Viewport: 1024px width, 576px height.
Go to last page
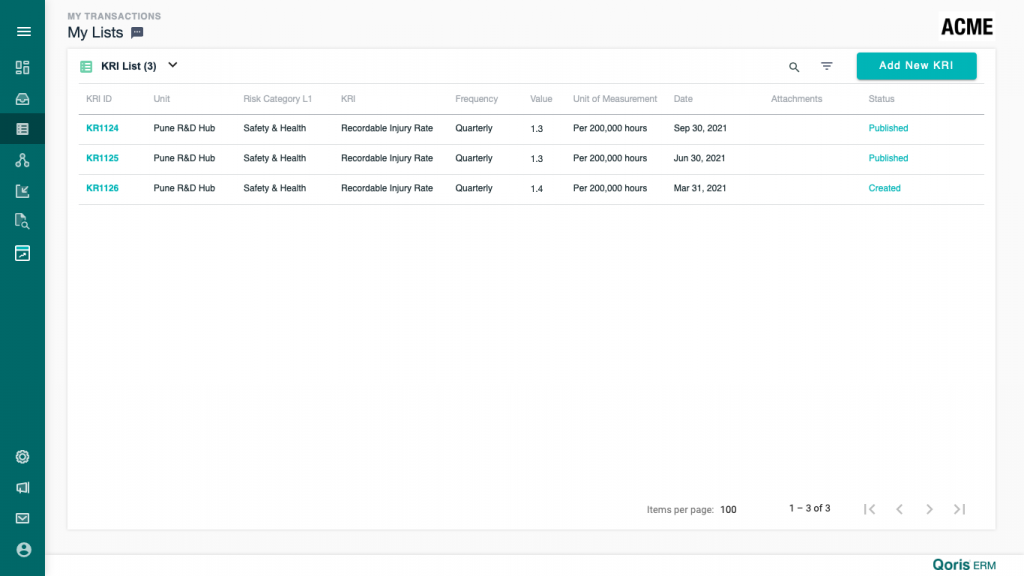point(959,509)
